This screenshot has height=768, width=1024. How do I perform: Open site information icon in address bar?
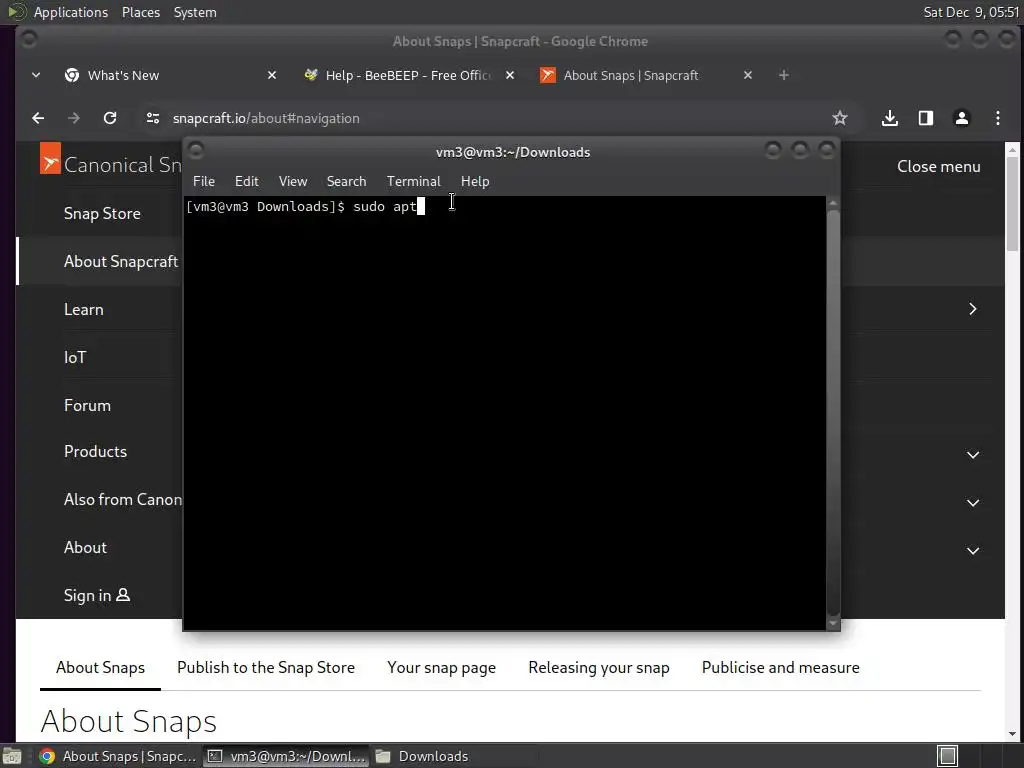(153, 118)
